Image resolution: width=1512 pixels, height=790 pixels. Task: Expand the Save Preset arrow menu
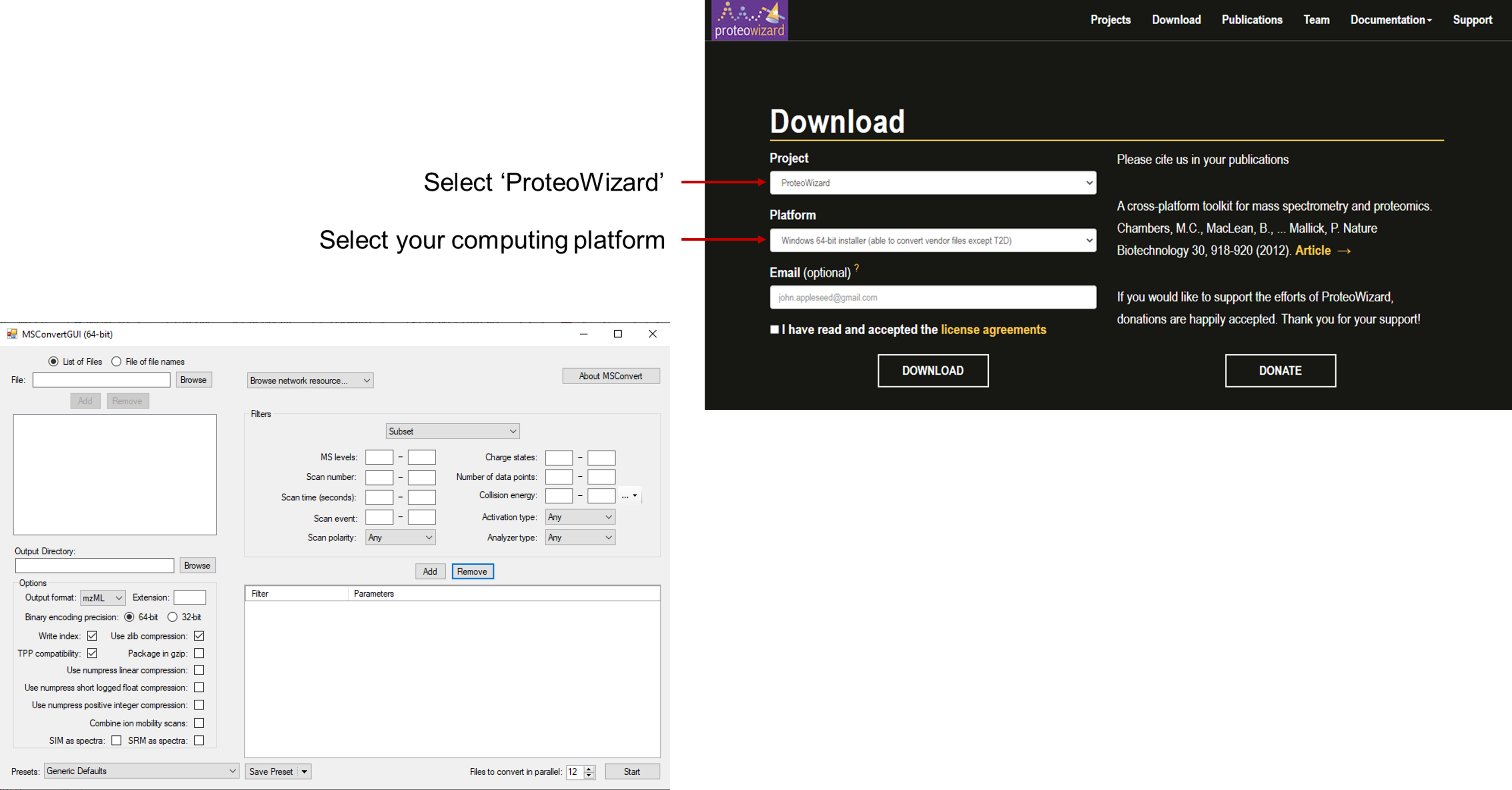304,772
